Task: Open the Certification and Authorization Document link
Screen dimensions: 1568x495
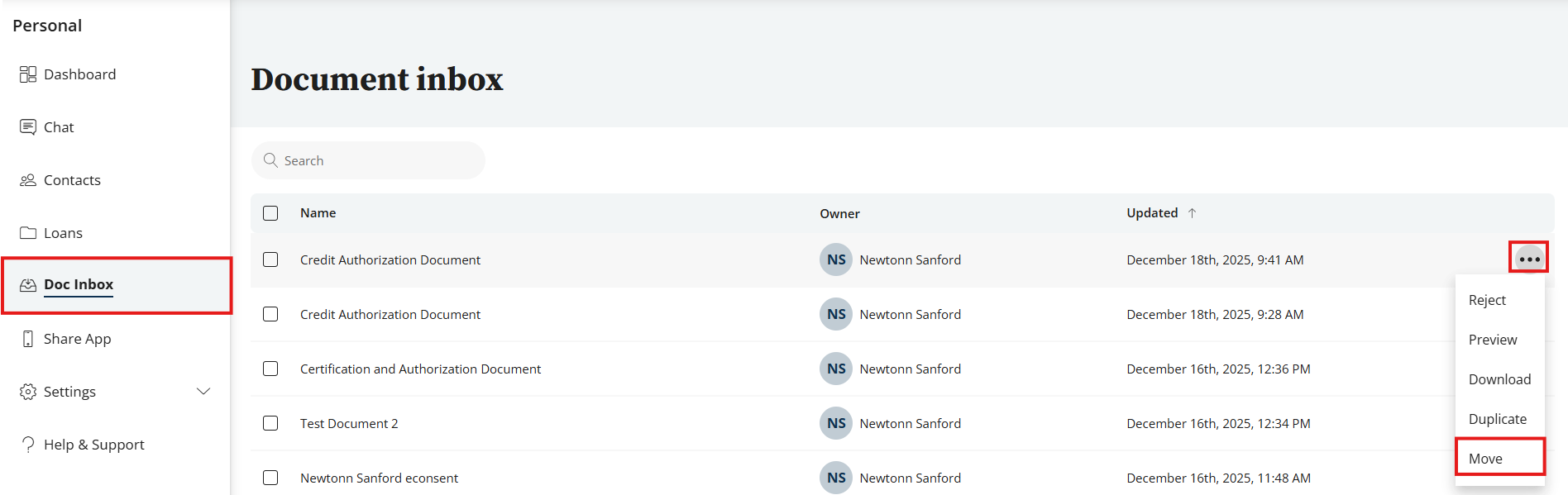Action: pyautogui.click(x=420, y=369)
